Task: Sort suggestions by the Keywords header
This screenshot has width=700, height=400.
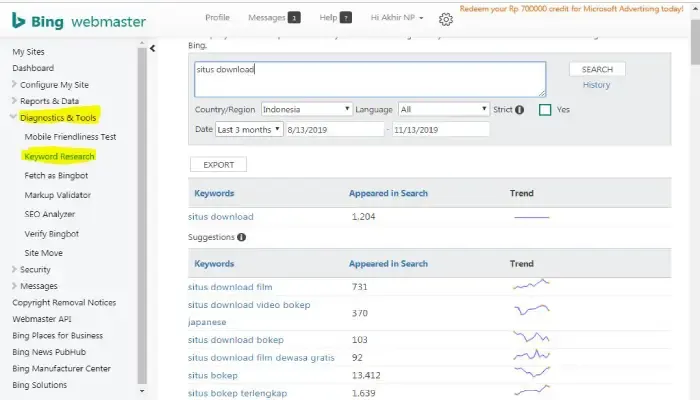Action: click(214, 264)
